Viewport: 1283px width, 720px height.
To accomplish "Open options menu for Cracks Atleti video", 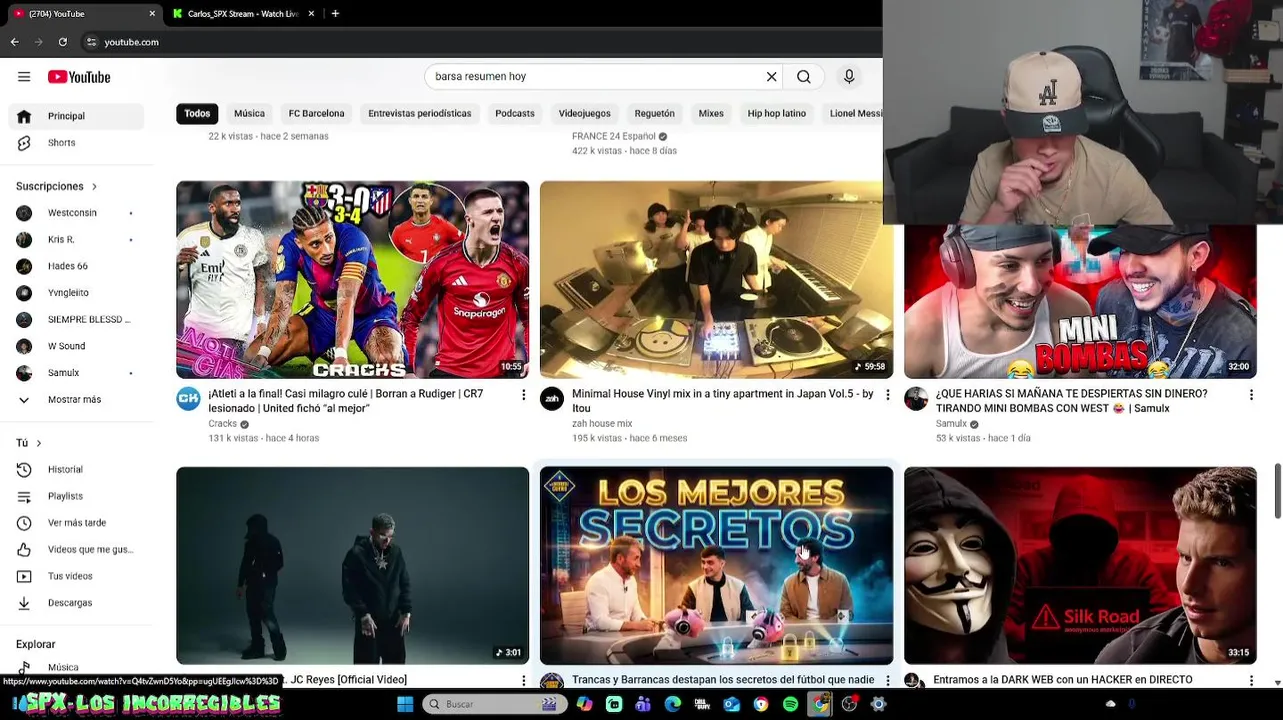I will pos(523,395).
